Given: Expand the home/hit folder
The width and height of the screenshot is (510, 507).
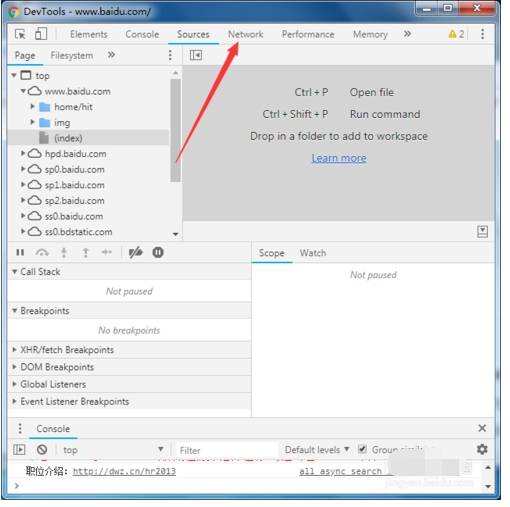Looking at the screenshot, I should coord(32,106).
